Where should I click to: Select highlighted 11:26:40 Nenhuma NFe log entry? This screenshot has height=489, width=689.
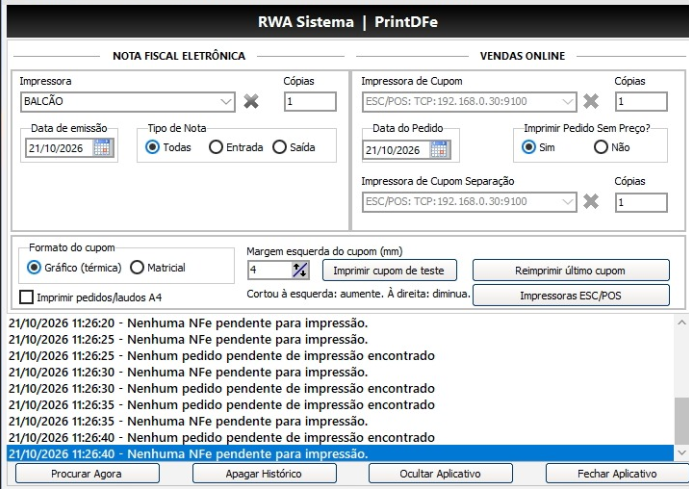point(340,453)
